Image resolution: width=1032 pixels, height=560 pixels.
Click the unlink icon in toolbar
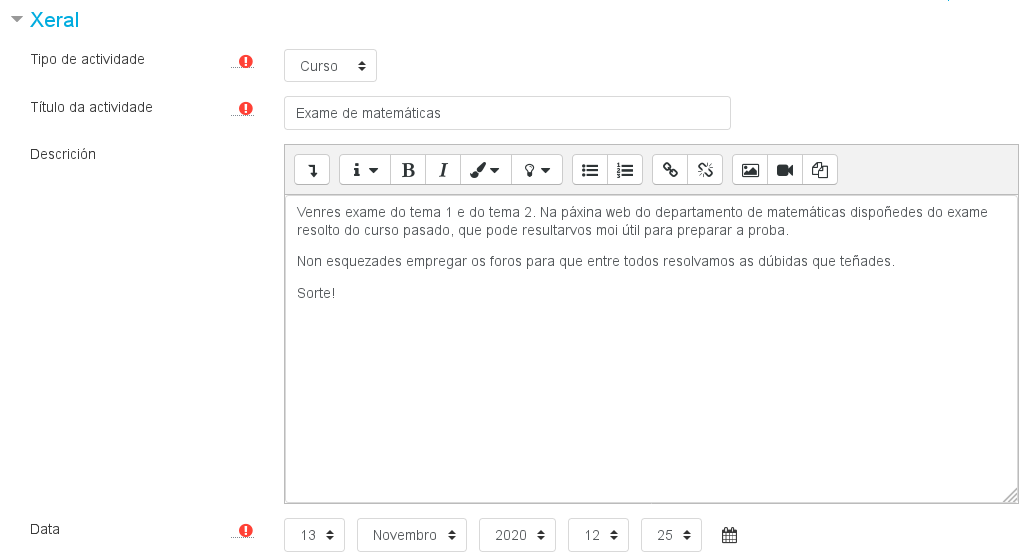pyautogui.click(x=705, y=170)
